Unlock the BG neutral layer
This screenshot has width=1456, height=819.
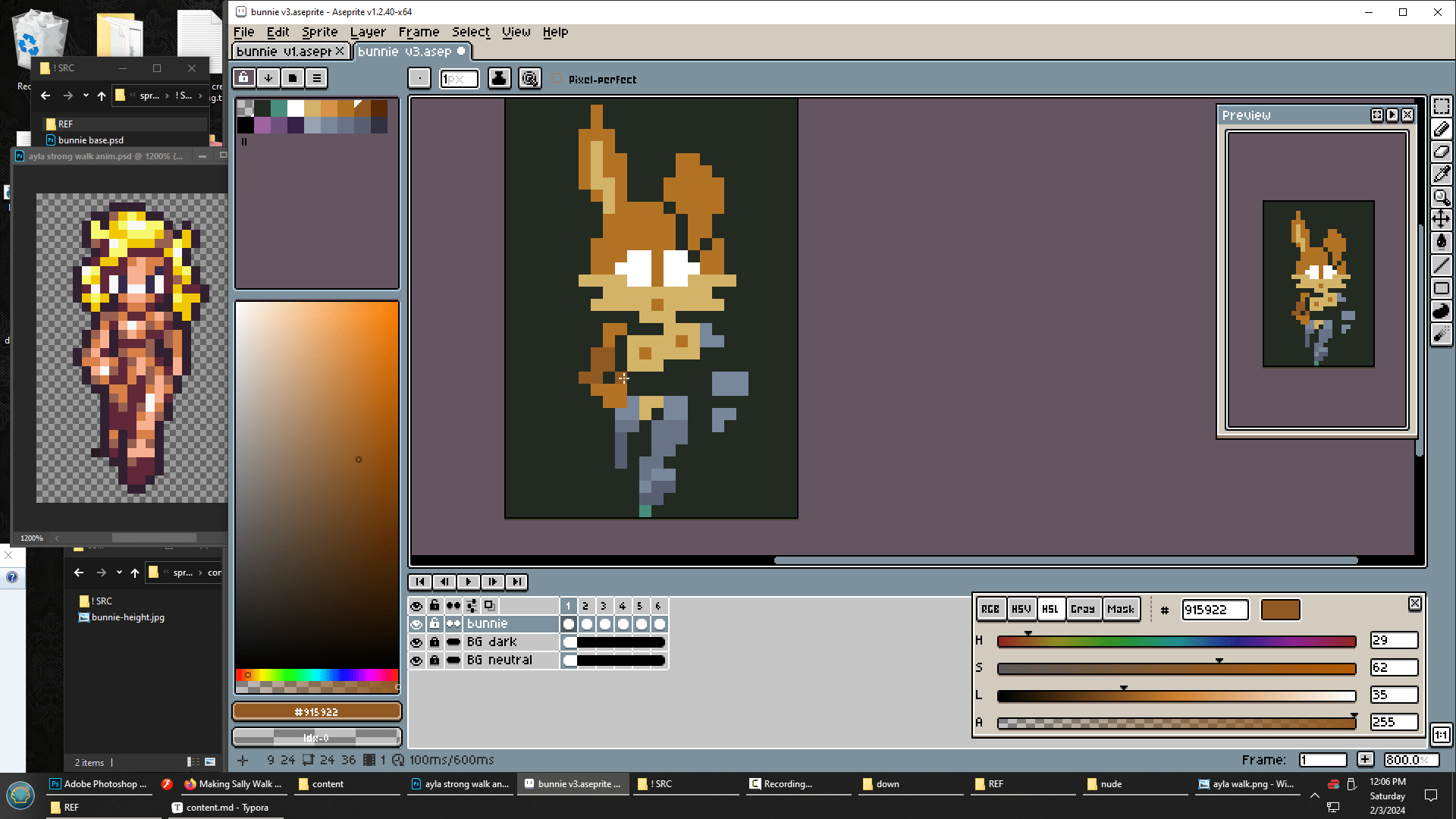click(435, 661)
